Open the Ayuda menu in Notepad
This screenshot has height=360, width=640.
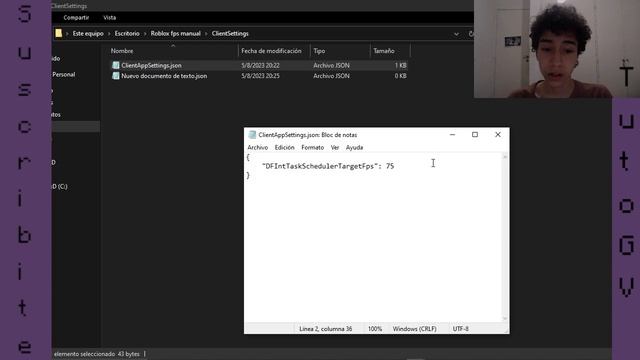click(354, 147)
